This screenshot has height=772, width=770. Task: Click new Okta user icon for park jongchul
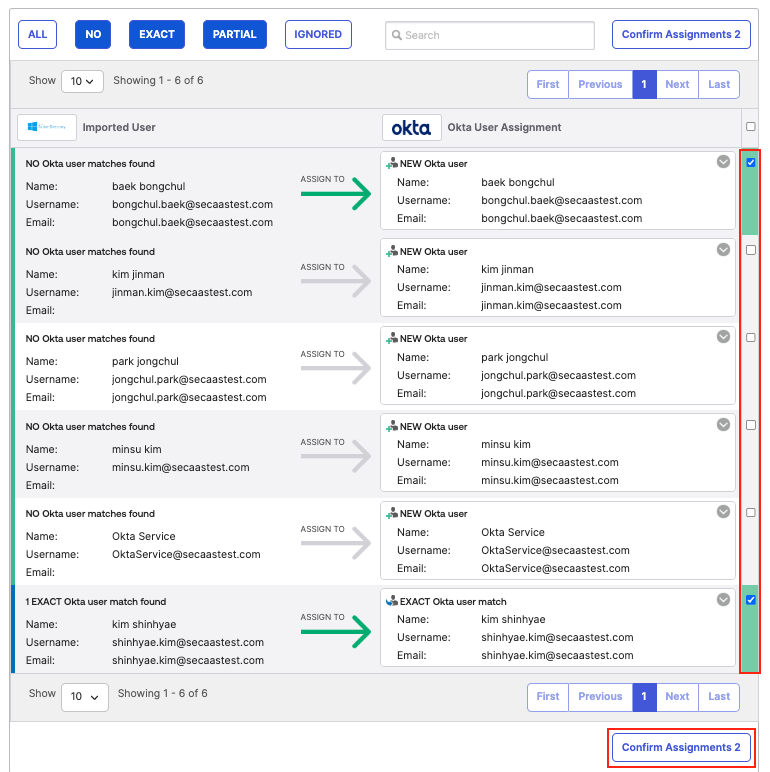[x=391, y=339]
